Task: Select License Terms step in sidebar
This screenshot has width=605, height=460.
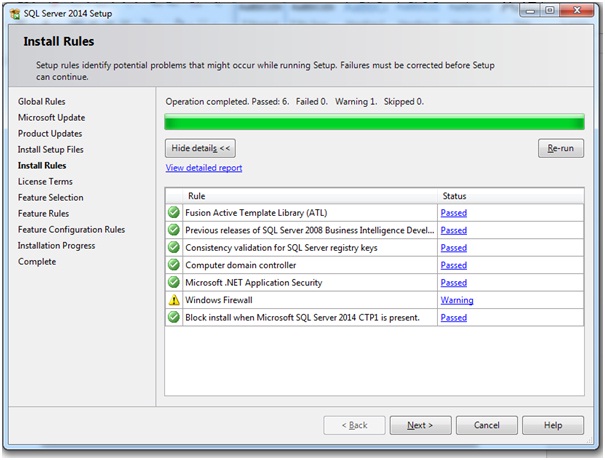Action: pyautogui.click(x=45, y=181)
